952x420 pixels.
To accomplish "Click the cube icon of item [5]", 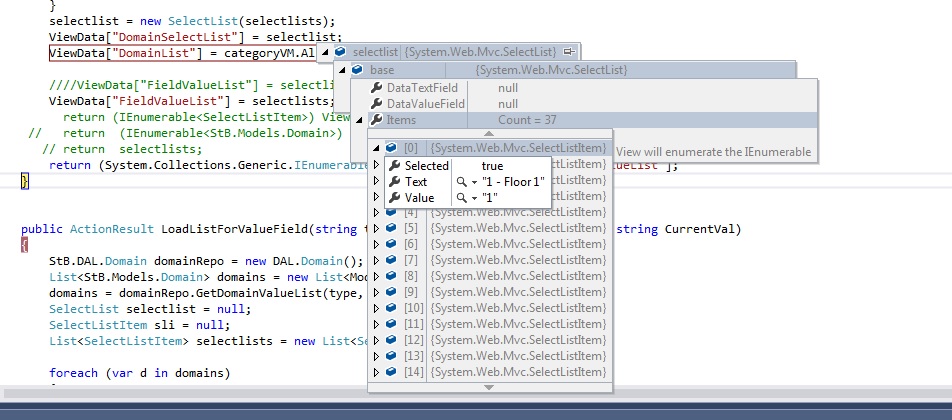I will pyautogui.click(x=392, y=228).
